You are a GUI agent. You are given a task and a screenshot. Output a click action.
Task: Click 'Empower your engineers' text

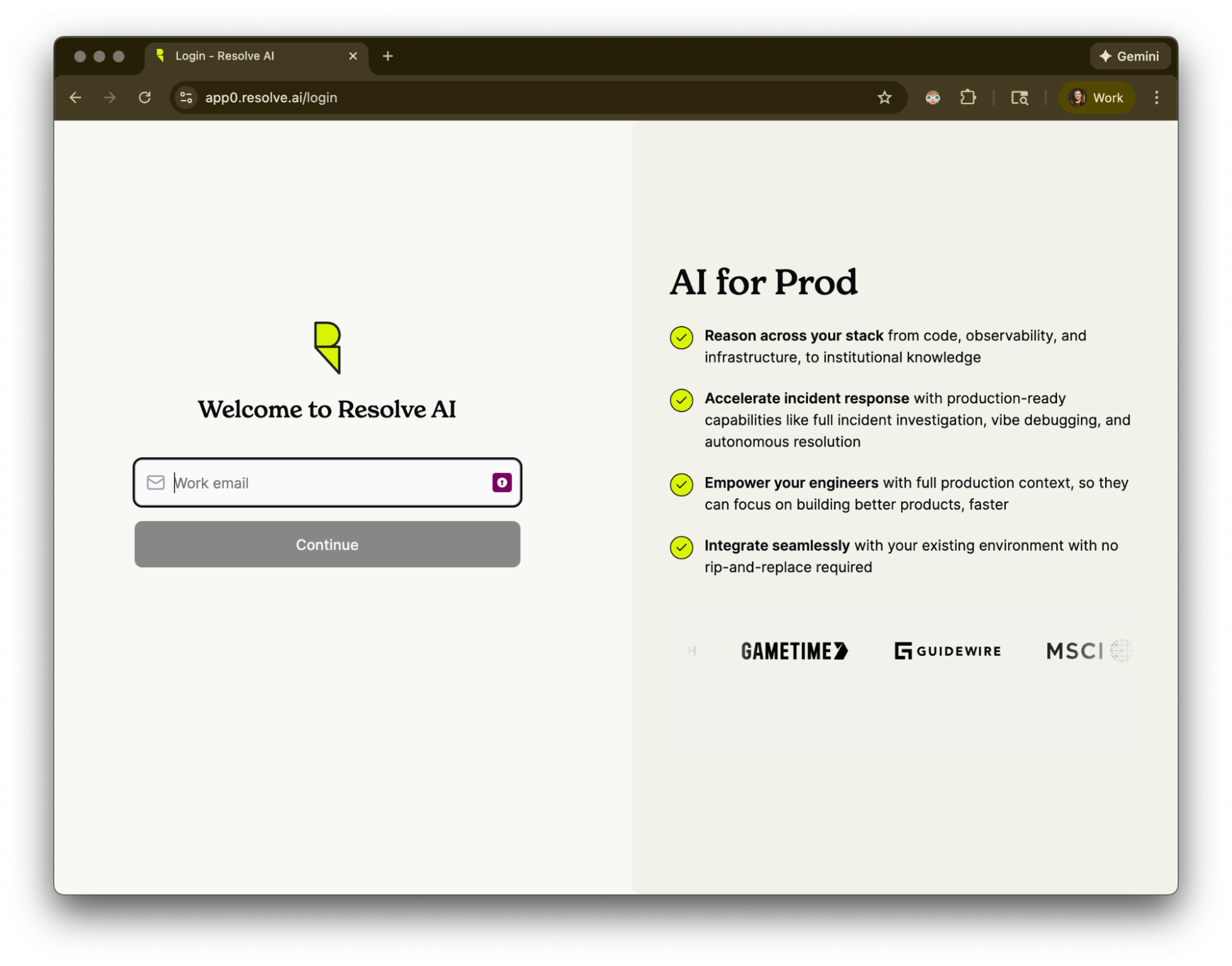[x=791, y=483]
